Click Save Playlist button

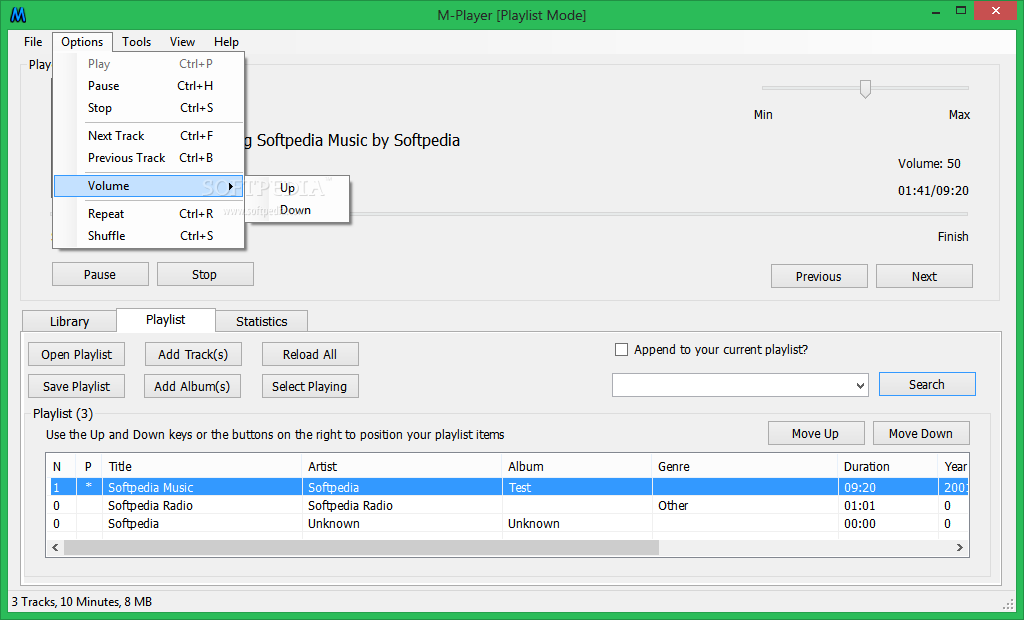coord(76,386)
